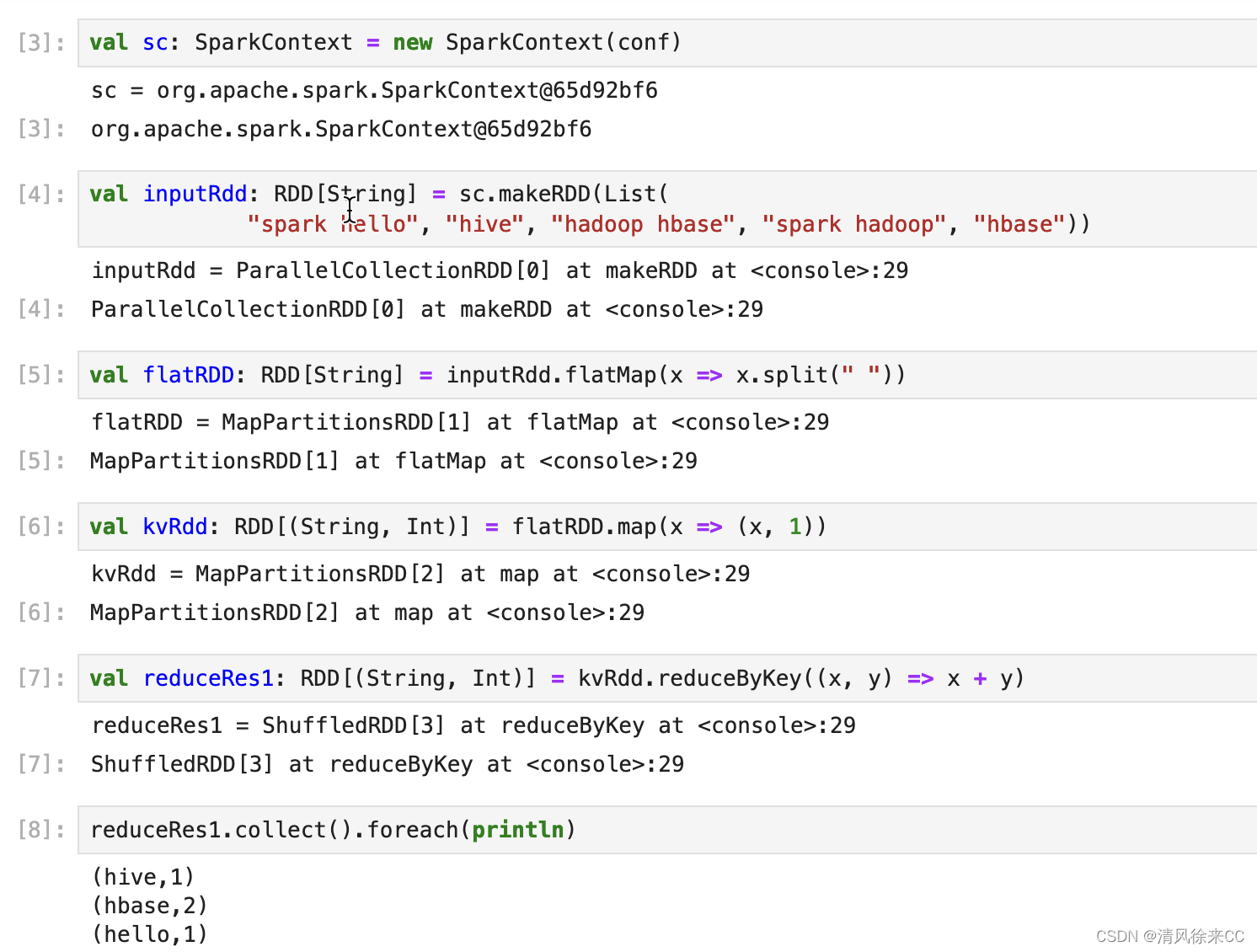
Task: Click result line 'ShuffledRDD[3] at reduceByKey' beside output [7]
Action: tap(388, 764)
